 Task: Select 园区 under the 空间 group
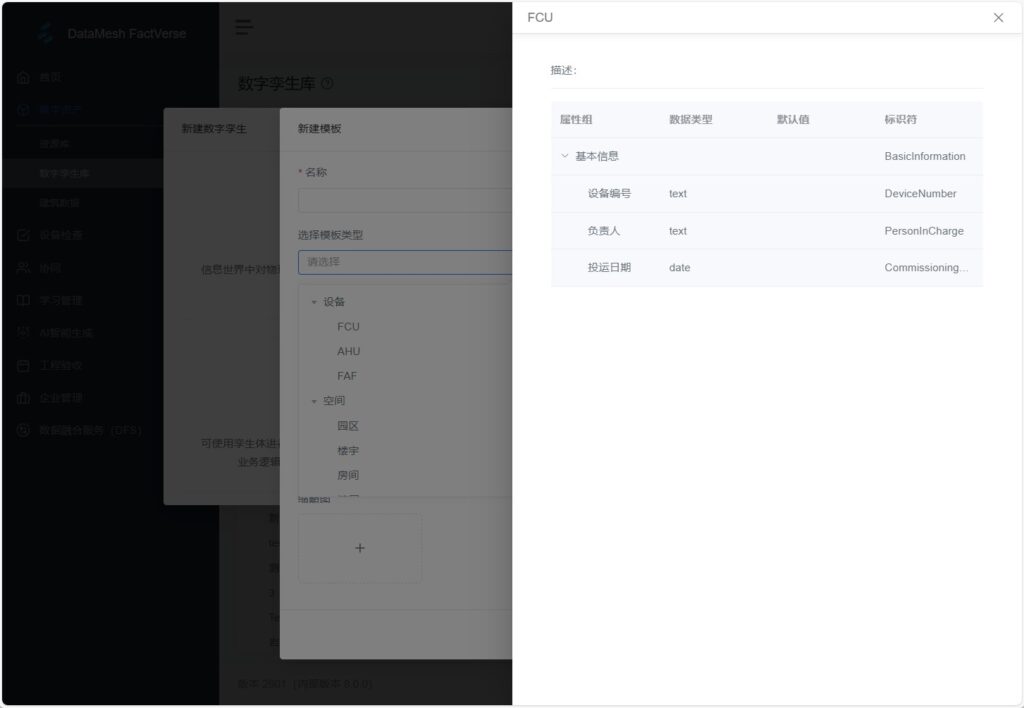(347, 426)
